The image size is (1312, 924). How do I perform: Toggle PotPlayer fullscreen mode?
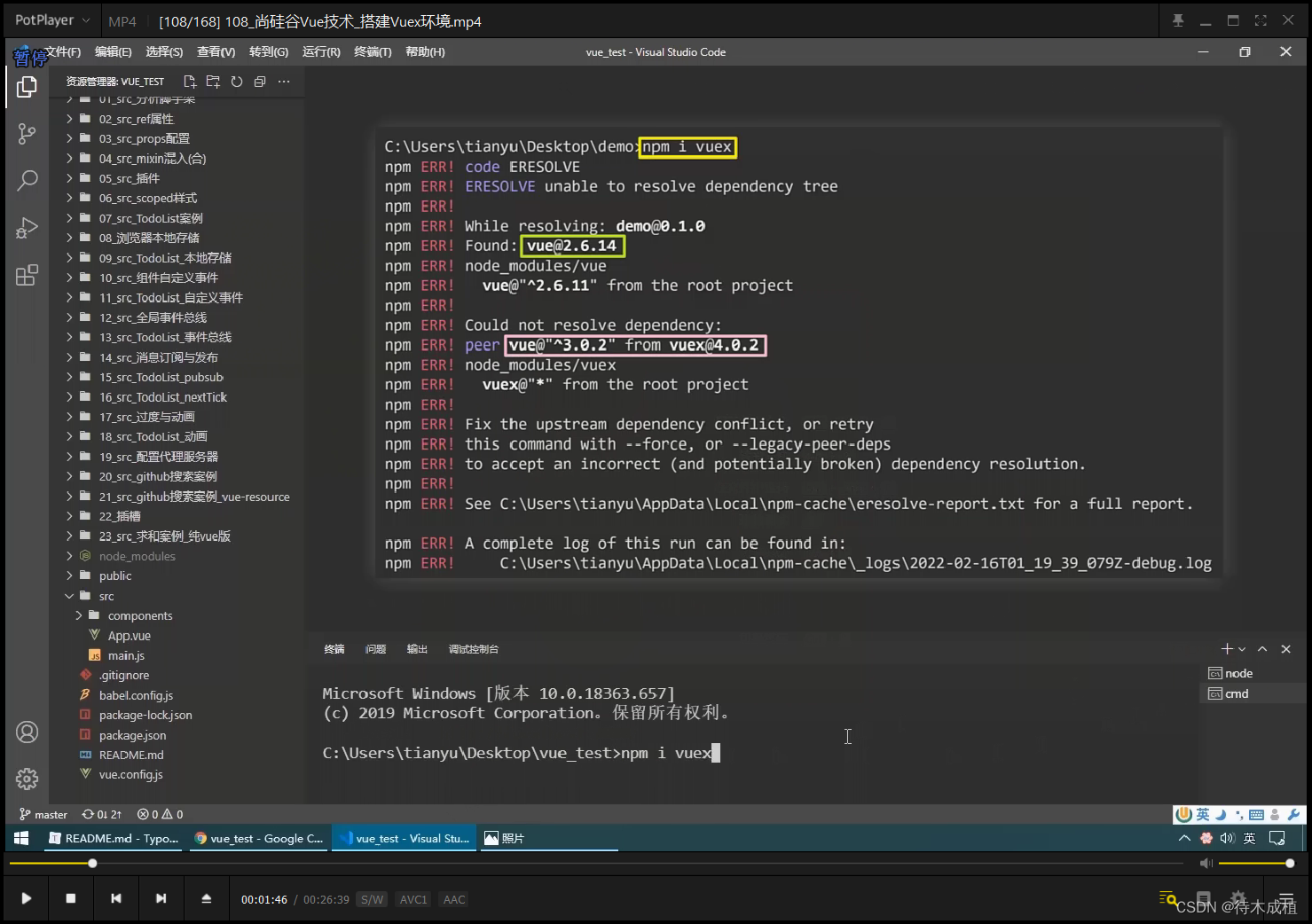click(x=1261, y=20)
